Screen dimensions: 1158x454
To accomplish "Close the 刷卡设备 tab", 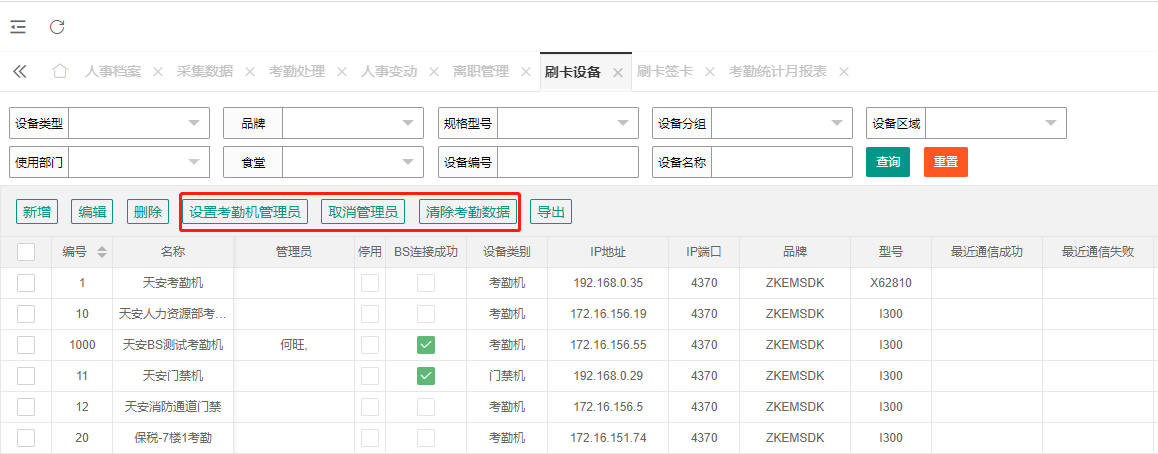I will (618, 72).
